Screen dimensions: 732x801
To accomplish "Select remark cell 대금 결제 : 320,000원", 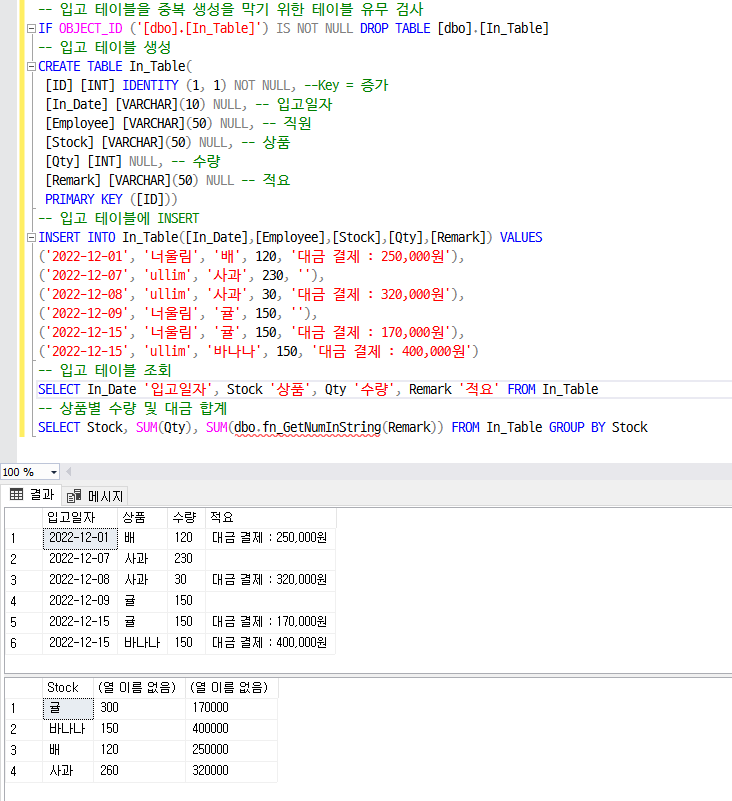I will (x=271, y=580).
